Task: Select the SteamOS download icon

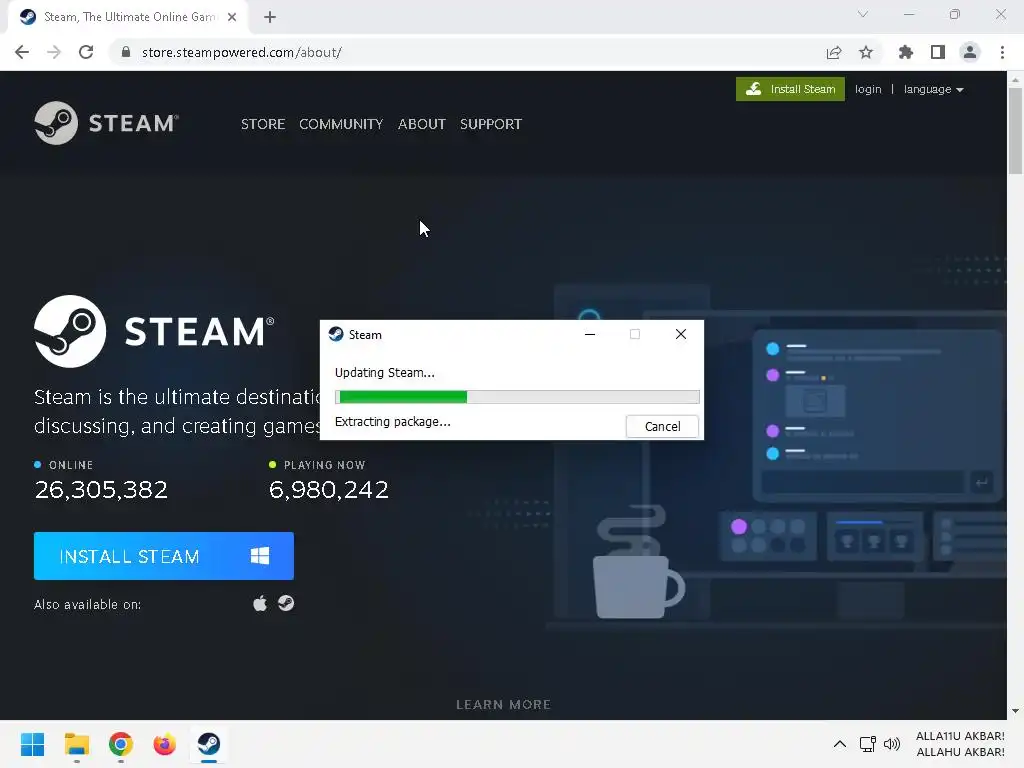Action: point(286,603)
